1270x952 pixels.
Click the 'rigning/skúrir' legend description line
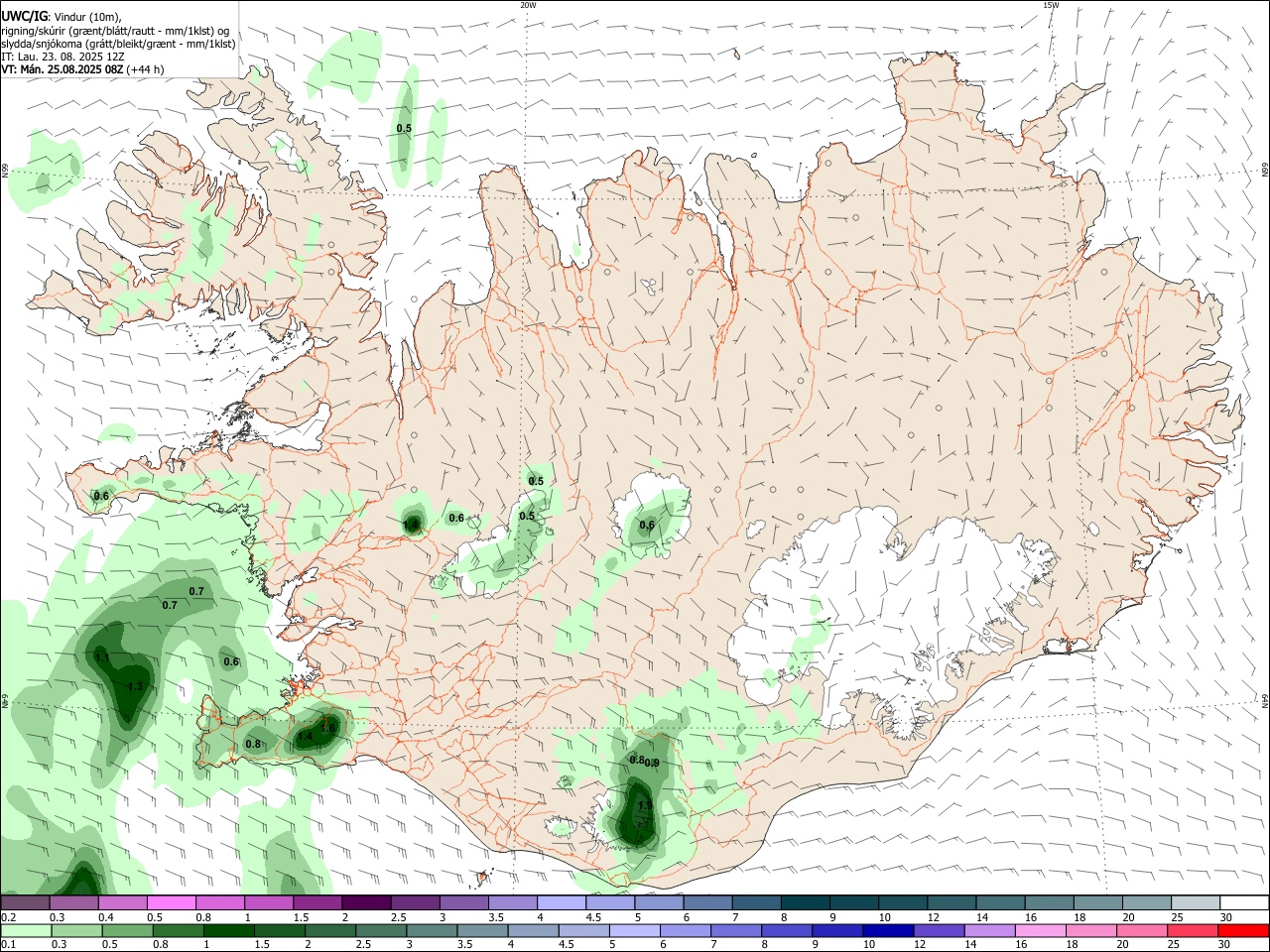pos(116,31)
